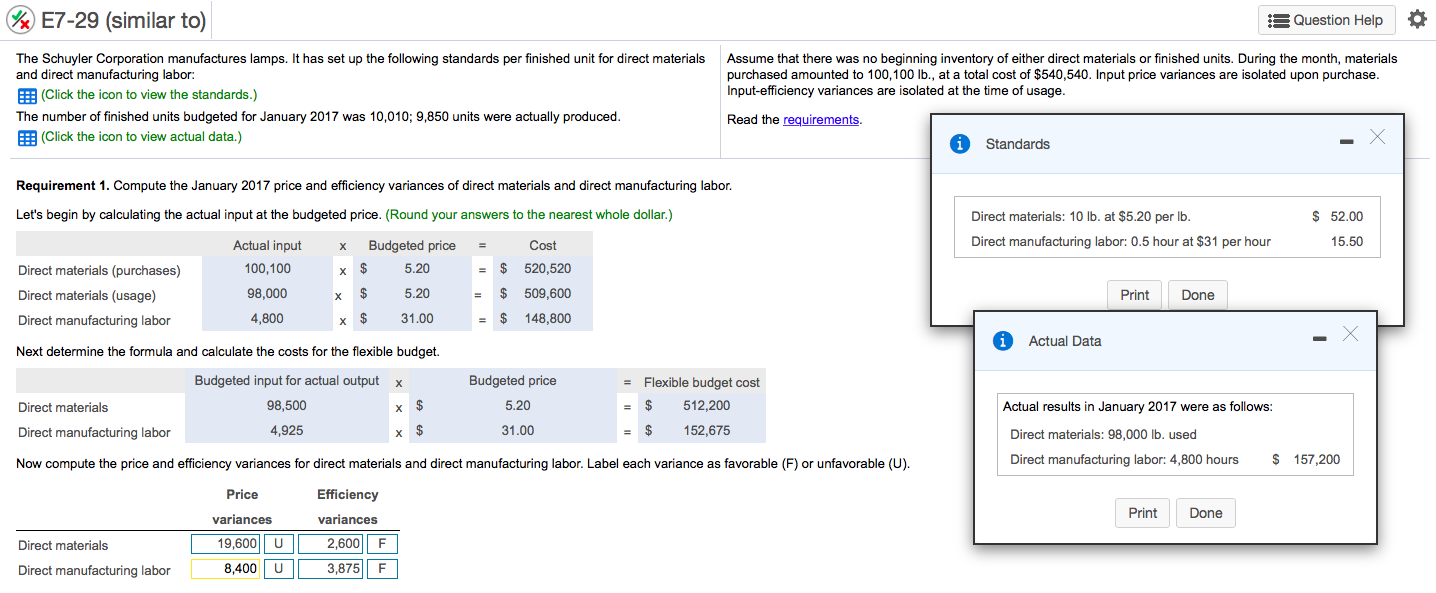Click the 100,100 actual input cell

pyautogui.click(x=267, y=269)
